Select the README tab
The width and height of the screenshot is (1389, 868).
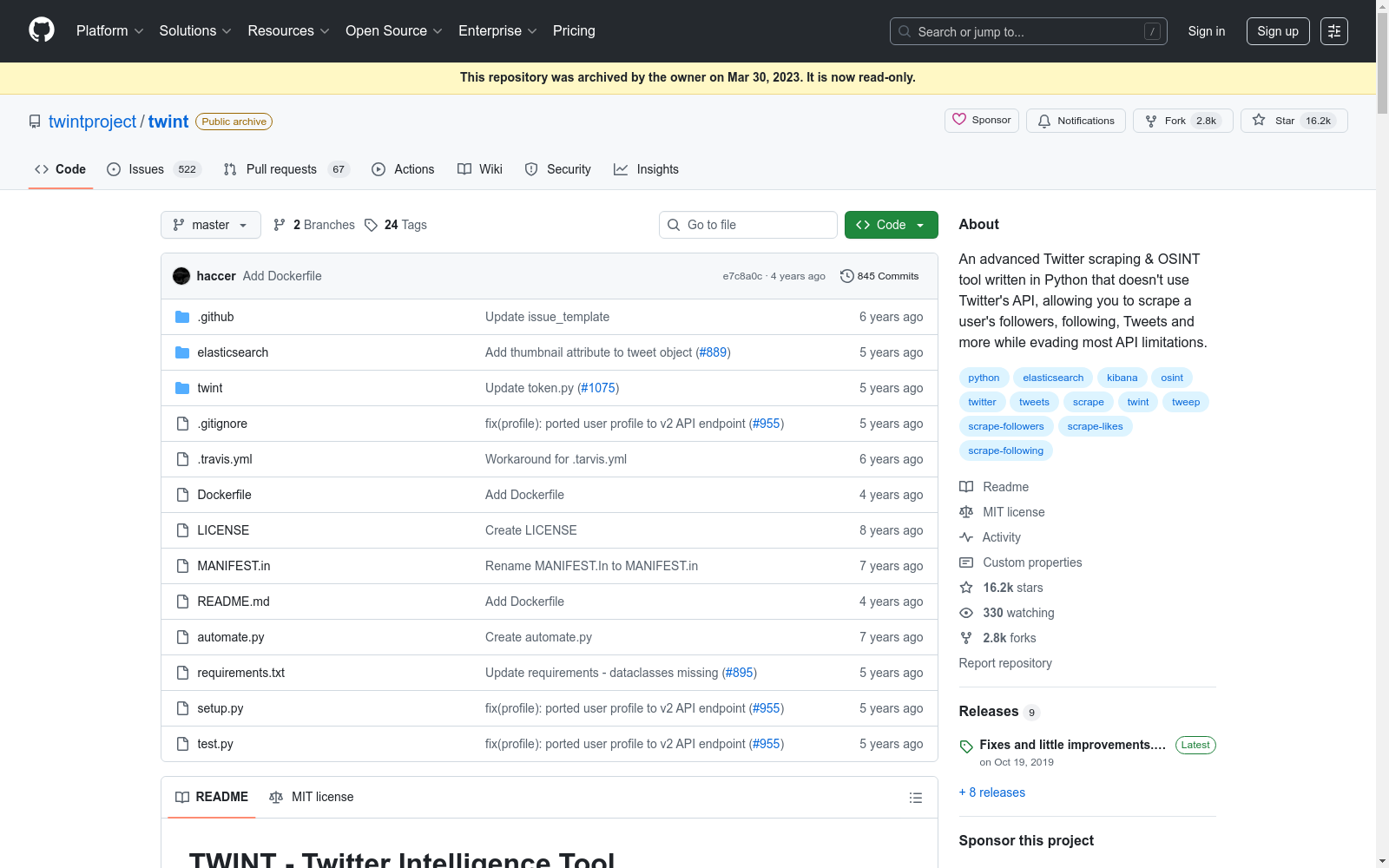[212, 797]
